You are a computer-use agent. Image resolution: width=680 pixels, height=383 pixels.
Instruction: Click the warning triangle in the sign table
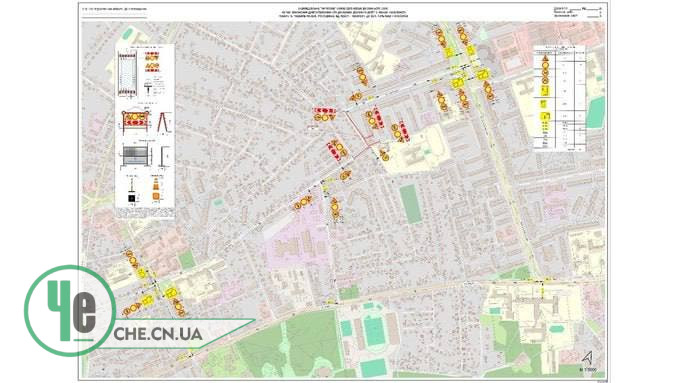(x=545, y=58)
